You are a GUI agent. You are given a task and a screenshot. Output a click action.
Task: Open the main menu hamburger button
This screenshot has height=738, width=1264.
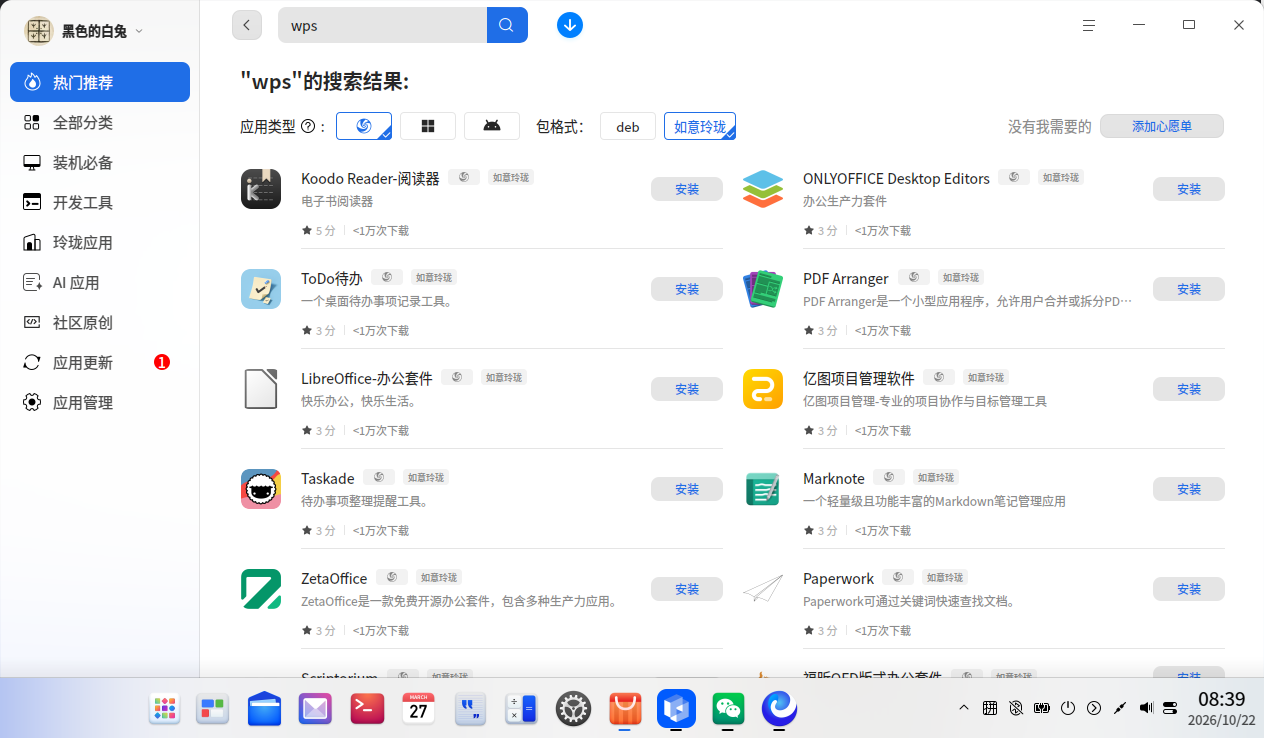click(x=1089, y=26)
